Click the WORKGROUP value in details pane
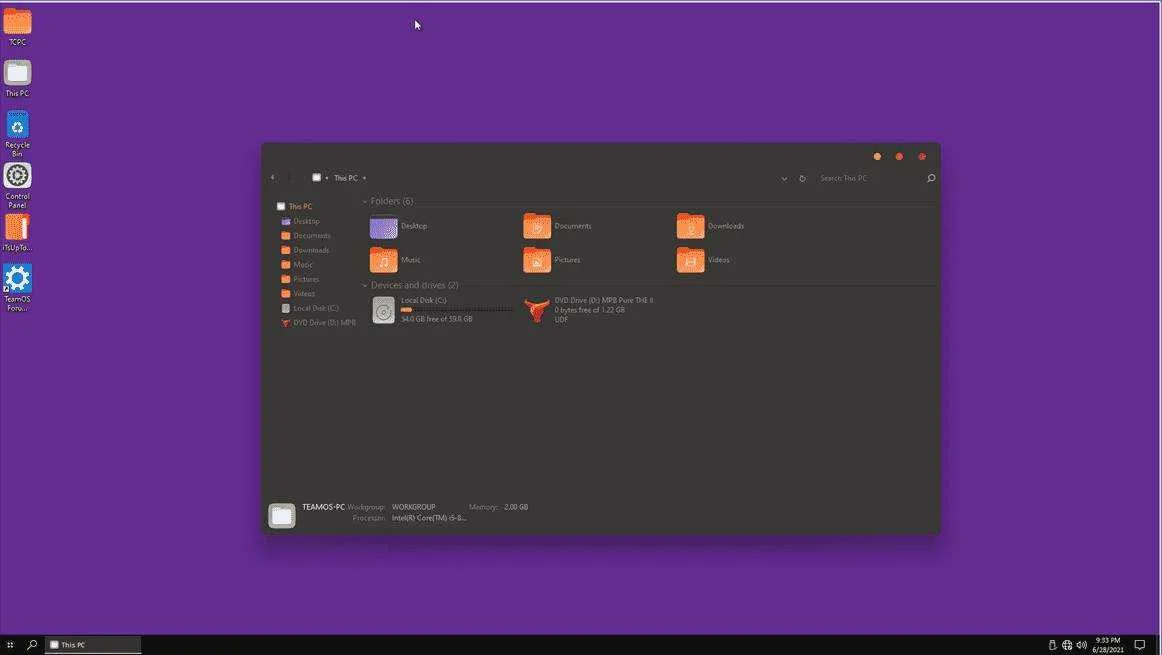Screen dimensions: 1162x655 click(414, 507)
